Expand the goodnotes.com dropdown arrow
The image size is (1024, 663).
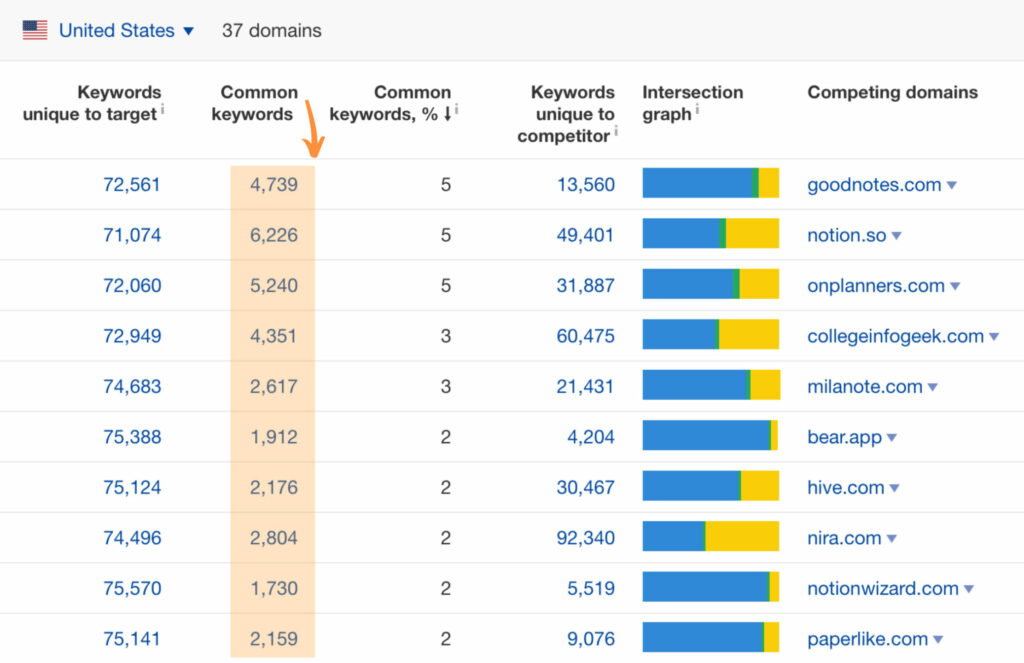[x=952, y=185]
